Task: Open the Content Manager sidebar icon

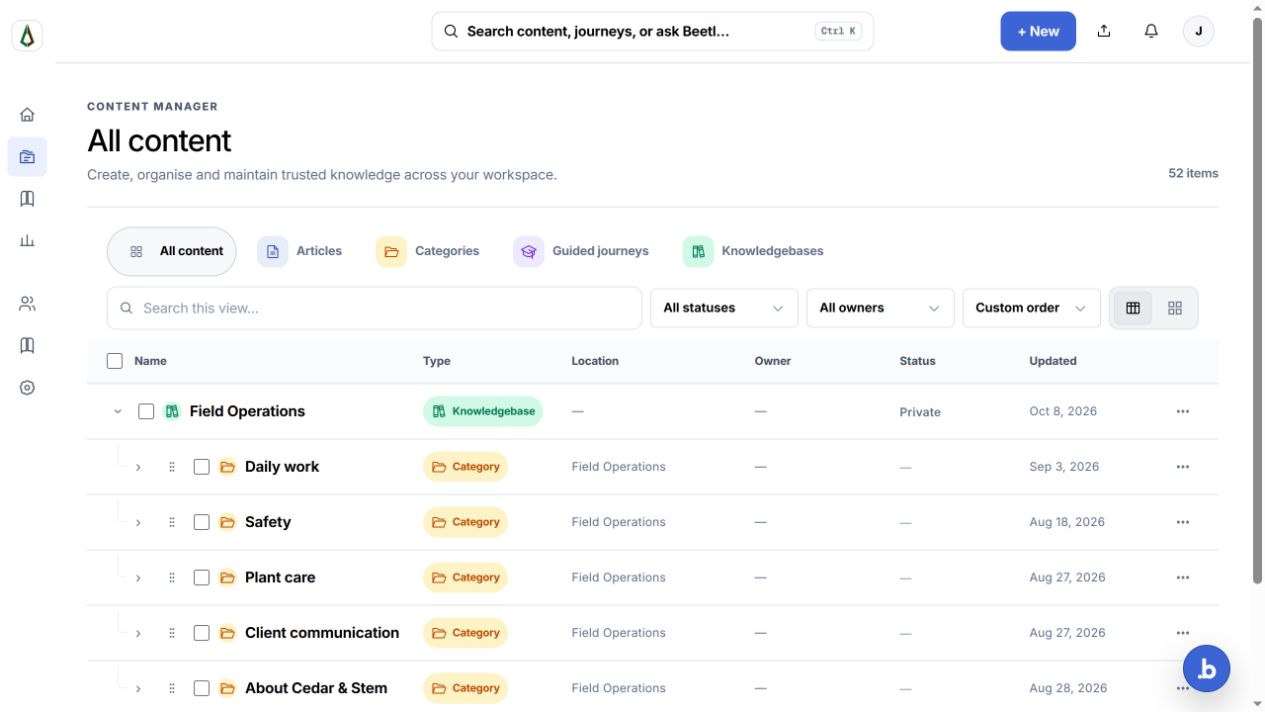Action: tap(27, 157)
